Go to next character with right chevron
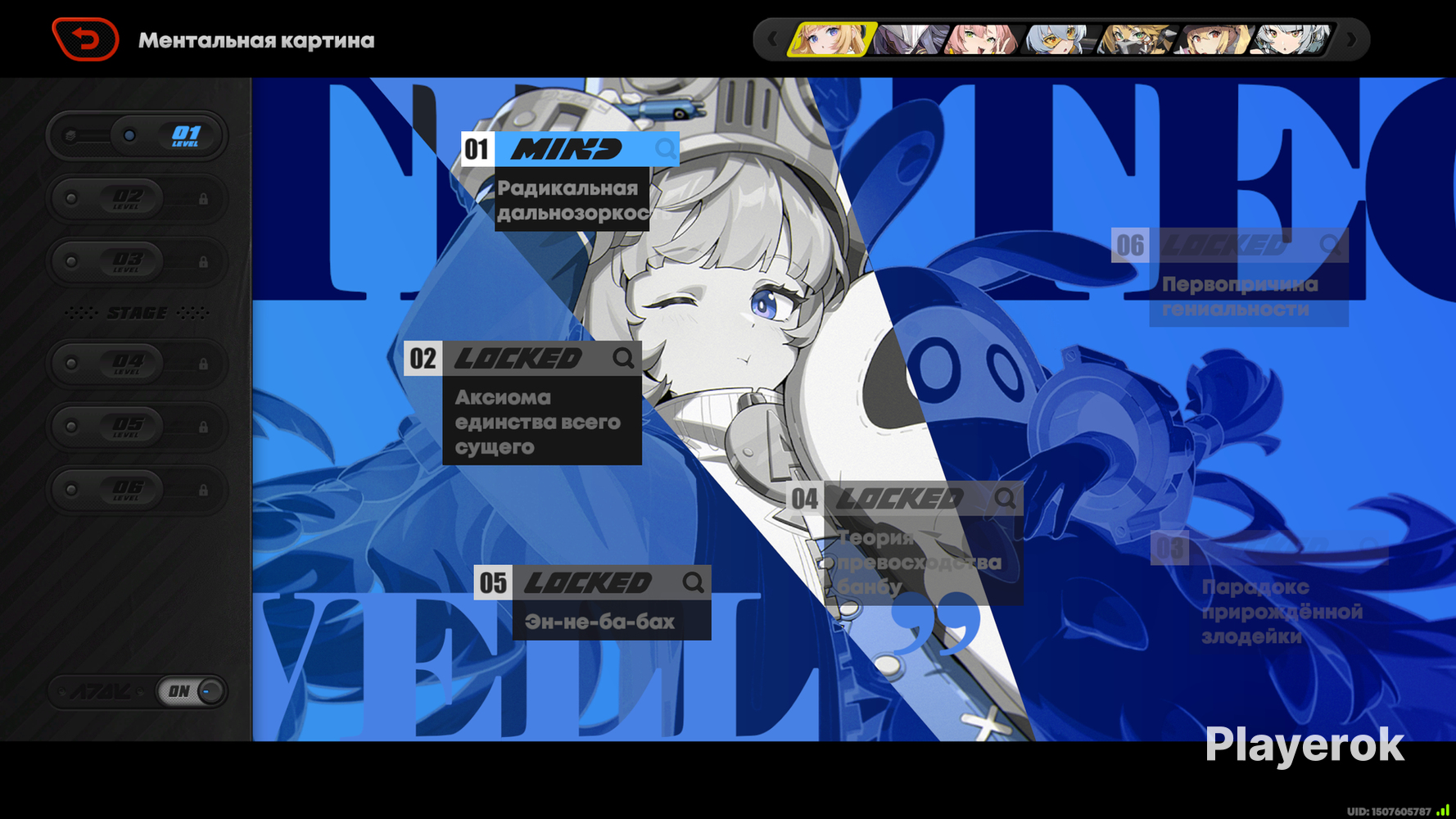Screen dimensions: 1456x819 (1351, 39)
